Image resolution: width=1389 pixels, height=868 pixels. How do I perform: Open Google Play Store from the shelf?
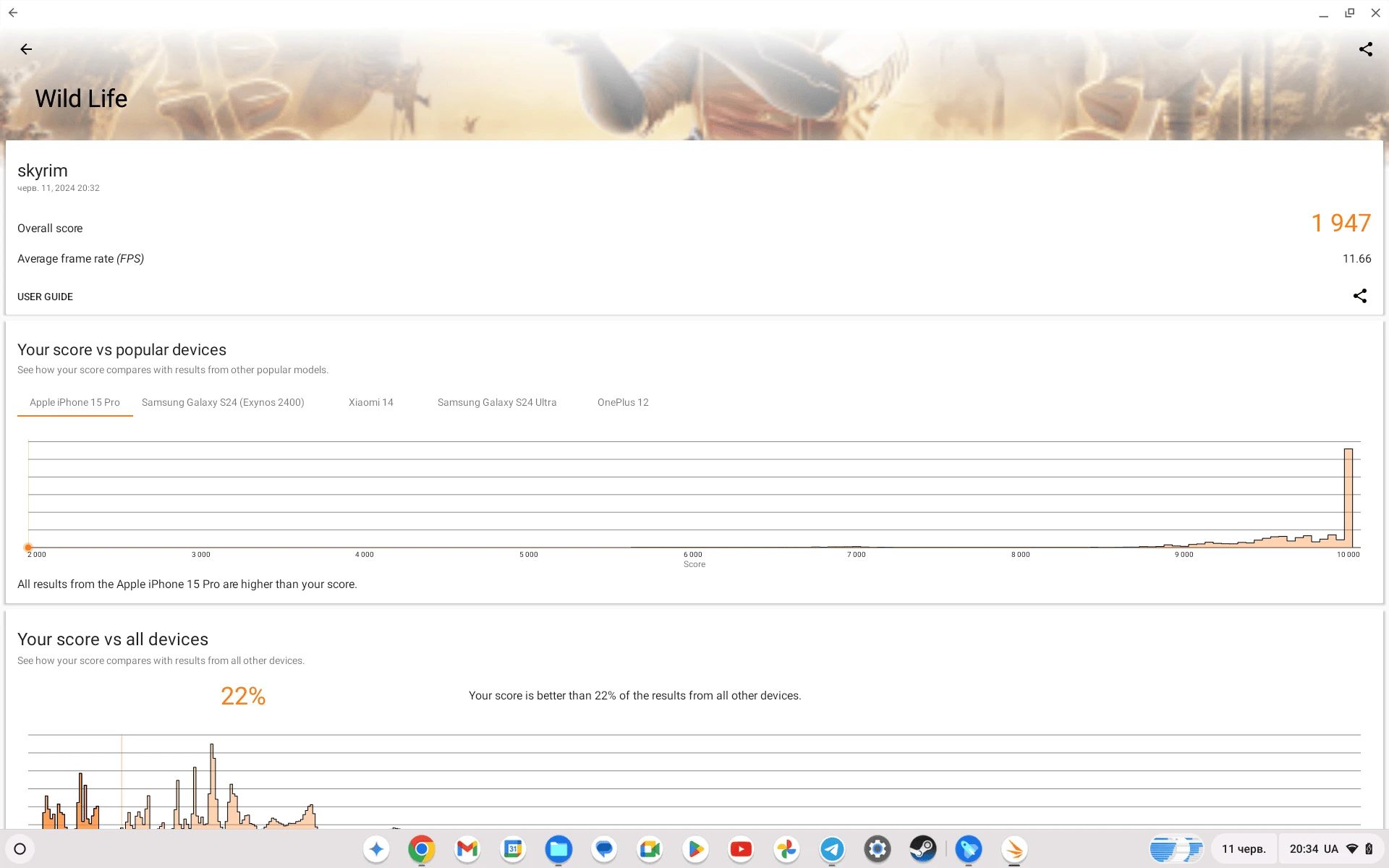click(695, 849)
